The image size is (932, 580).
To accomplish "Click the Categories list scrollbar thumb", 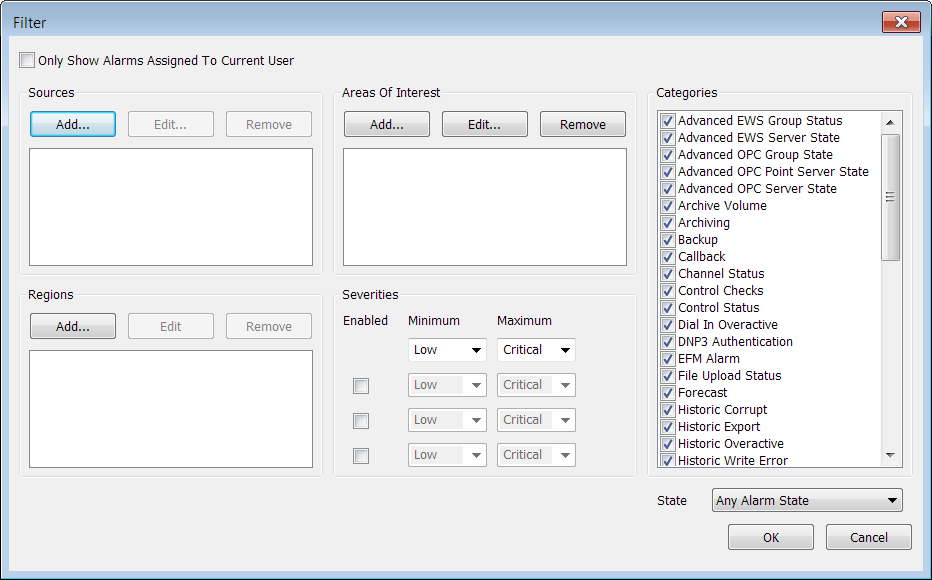I will [x=890, y=196].
